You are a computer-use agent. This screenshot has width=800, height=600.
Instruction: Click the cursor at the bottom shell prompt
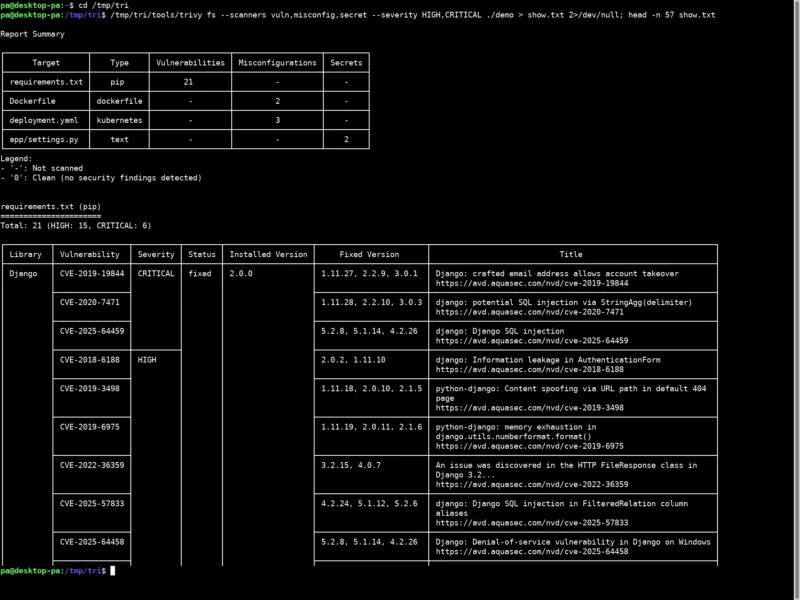[x=113, y=570]
